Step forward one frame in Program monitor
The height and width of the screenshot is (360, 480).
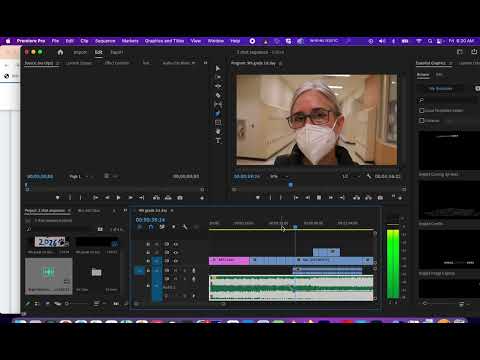(x=331, y=198)
